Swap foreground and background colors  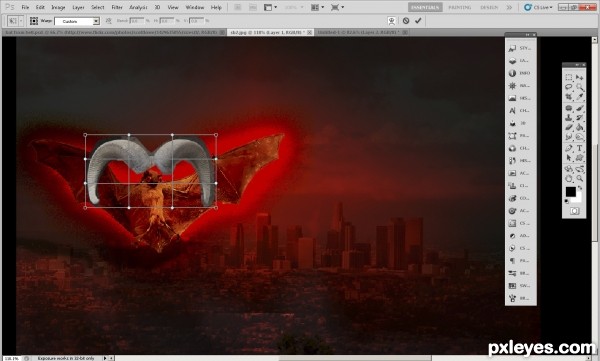[580, 188]
